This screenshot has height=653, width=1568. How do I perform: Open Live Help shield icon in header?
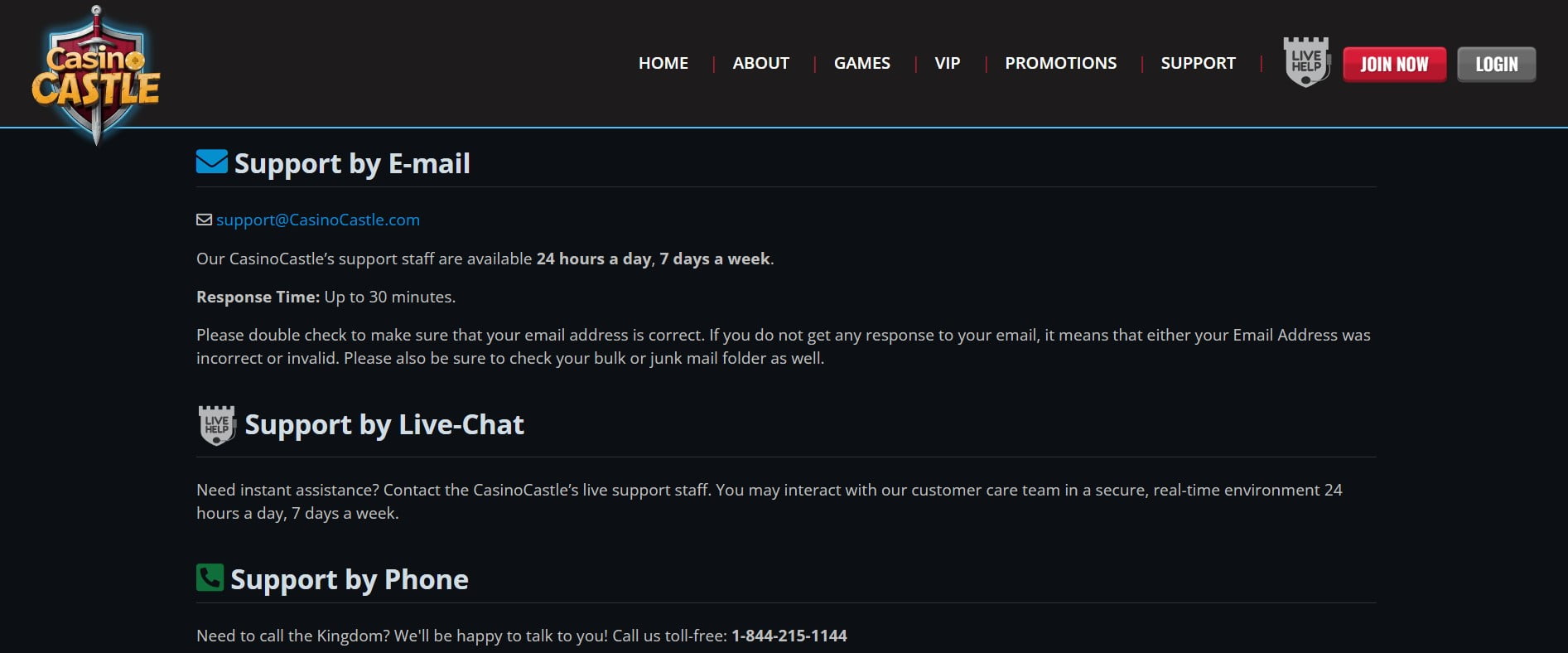click(x=1306, y=62)
